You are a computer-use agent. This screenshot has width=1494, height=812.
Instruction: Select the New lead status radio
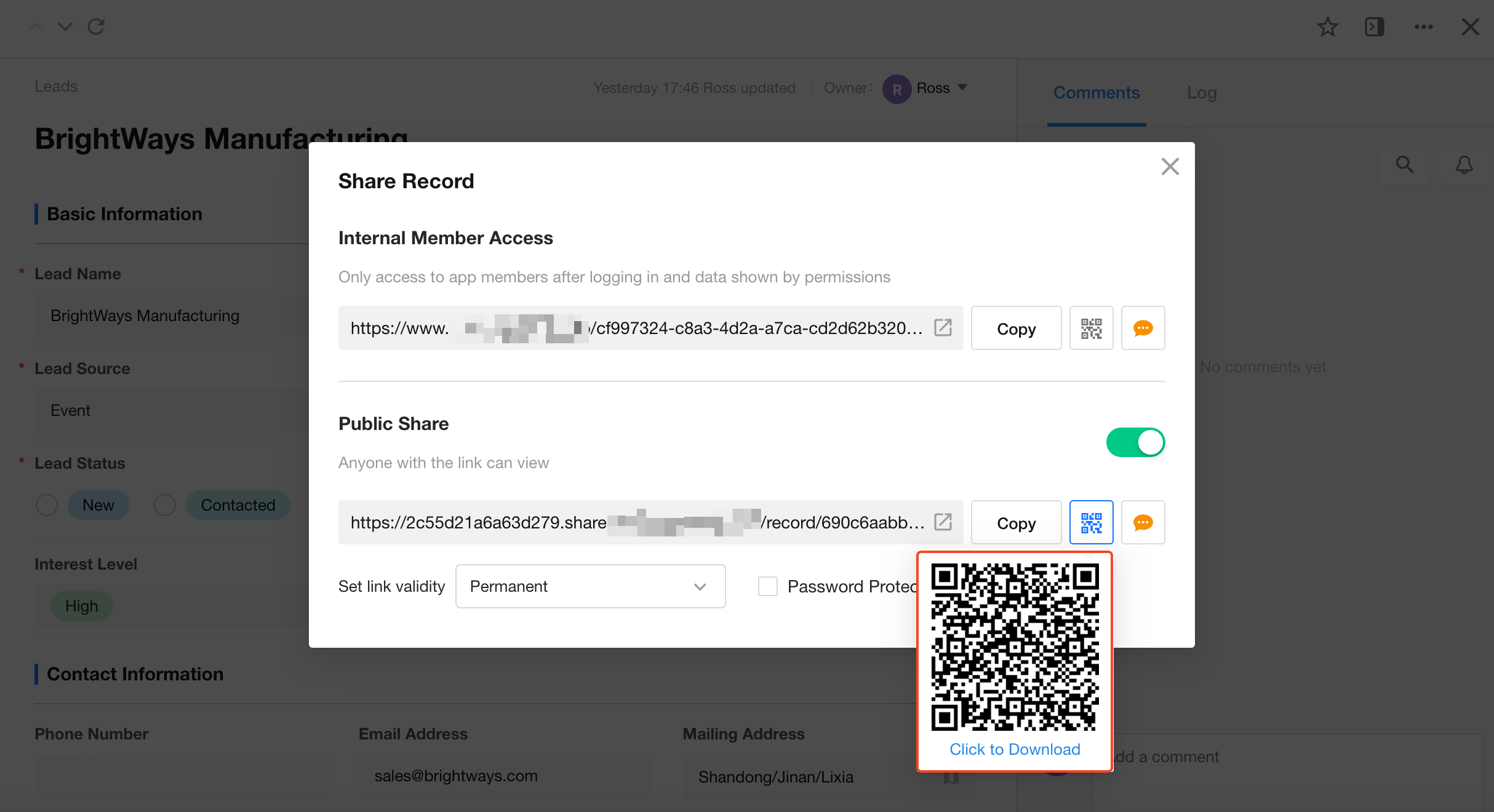(x=47, y=505)
